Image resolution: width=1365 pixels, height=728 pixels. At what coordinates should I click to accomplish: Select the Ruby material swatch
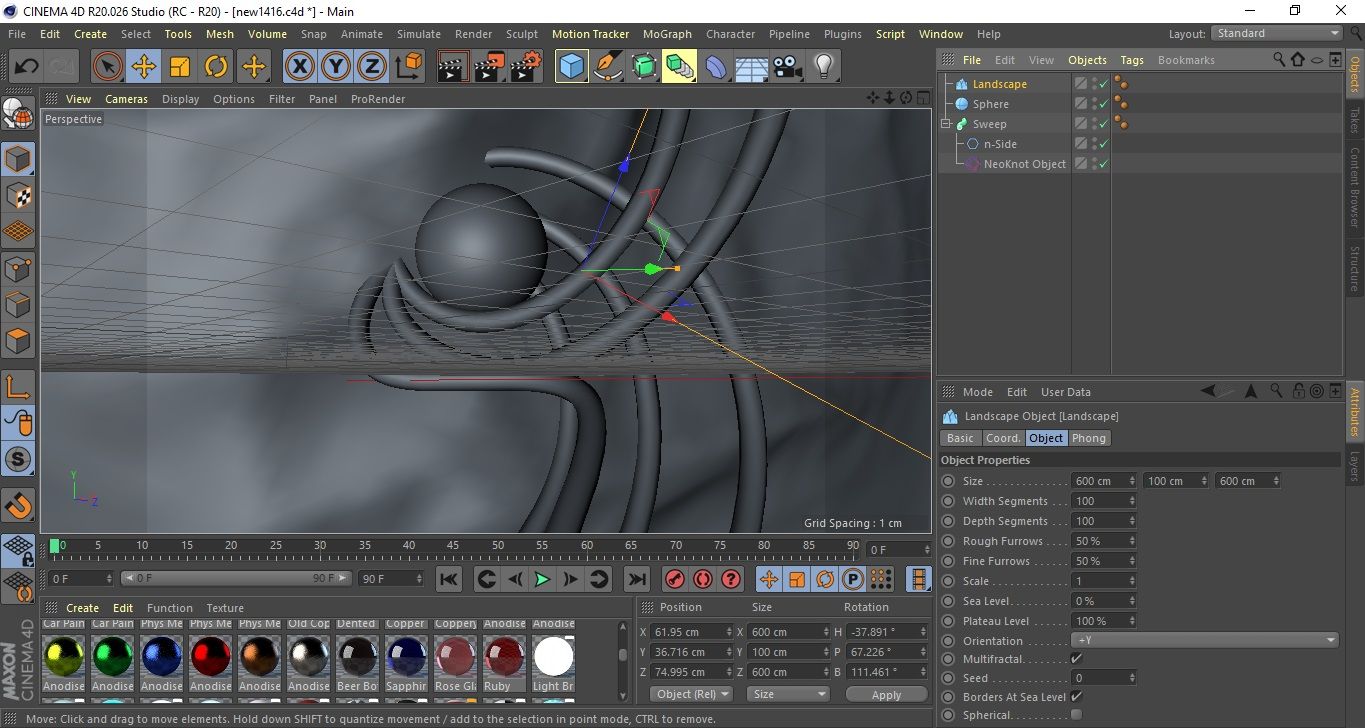click(x=504, y=658)
